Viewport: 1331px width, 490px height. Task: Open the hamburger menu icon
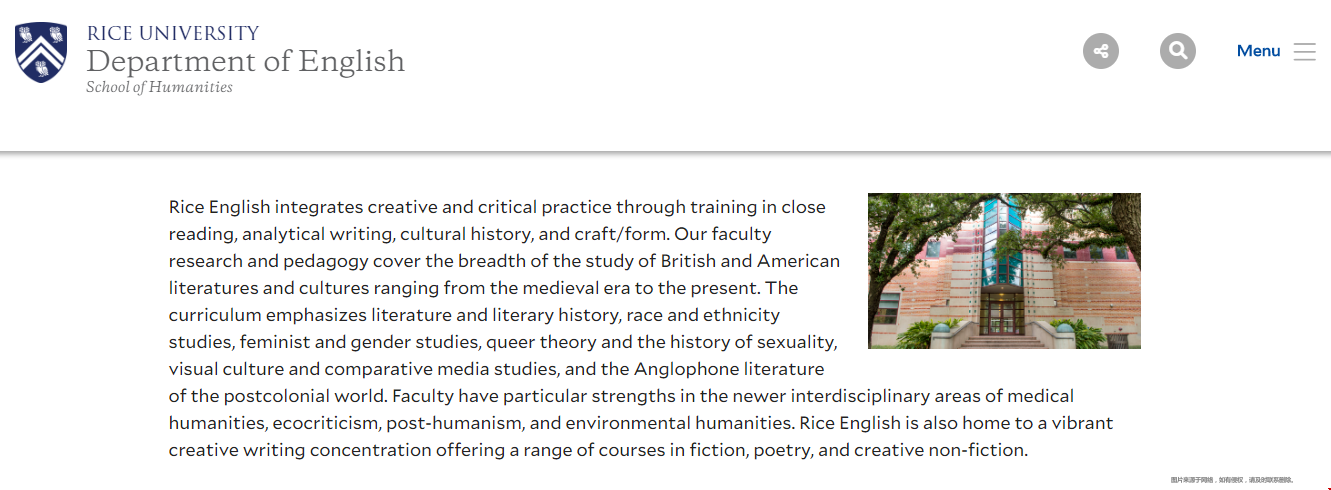click(x=1304, y=52)
